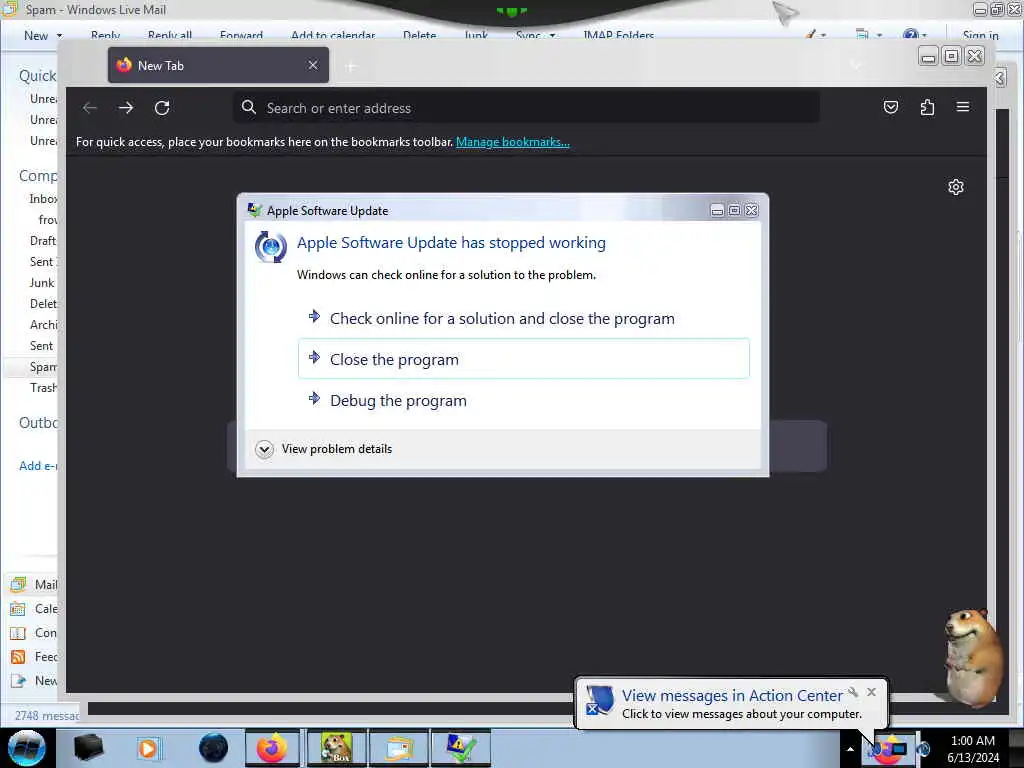Screen dimensions: 1024x768
Task: Switch to Windows Live Mail taskbar button
Action: tap(398, 748)
